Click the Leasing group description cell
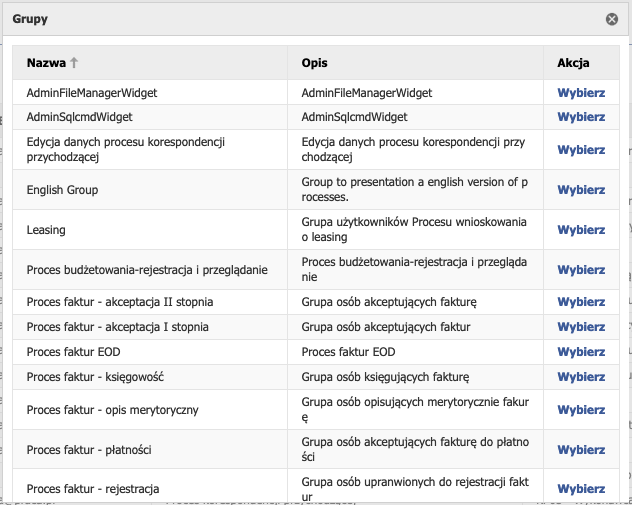Screen dimensions: 632x505 tap(414, 230)
